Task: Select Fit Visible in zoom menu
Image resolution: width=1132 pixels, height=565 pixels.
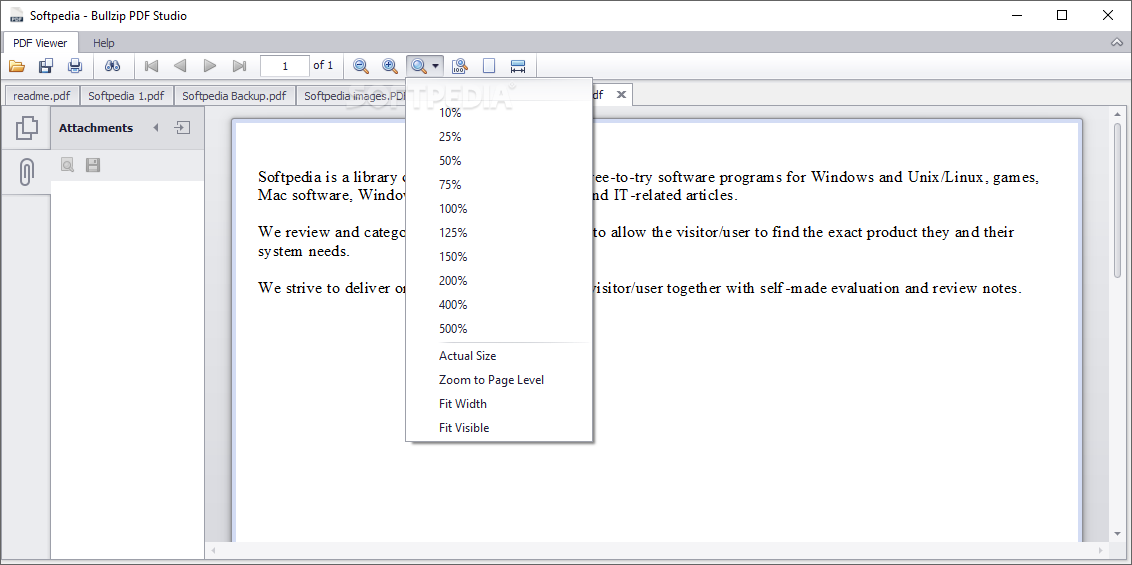Action: (x=499, y=428)
